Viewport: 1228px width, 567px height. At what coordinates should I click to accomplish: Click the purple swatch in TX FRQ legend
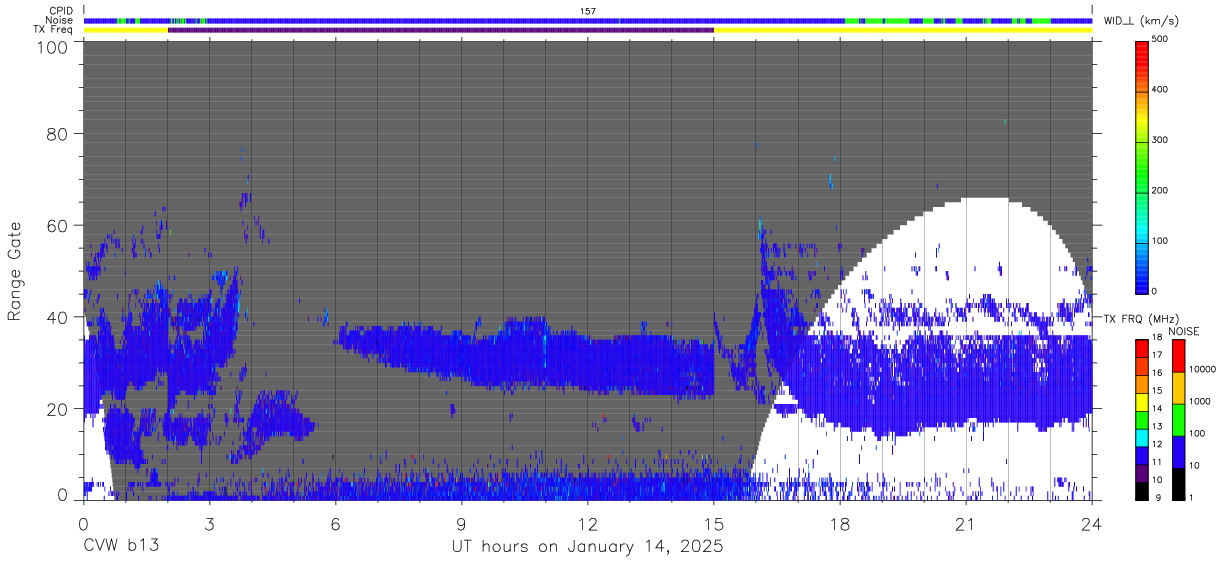click(x=1142, y=475)
